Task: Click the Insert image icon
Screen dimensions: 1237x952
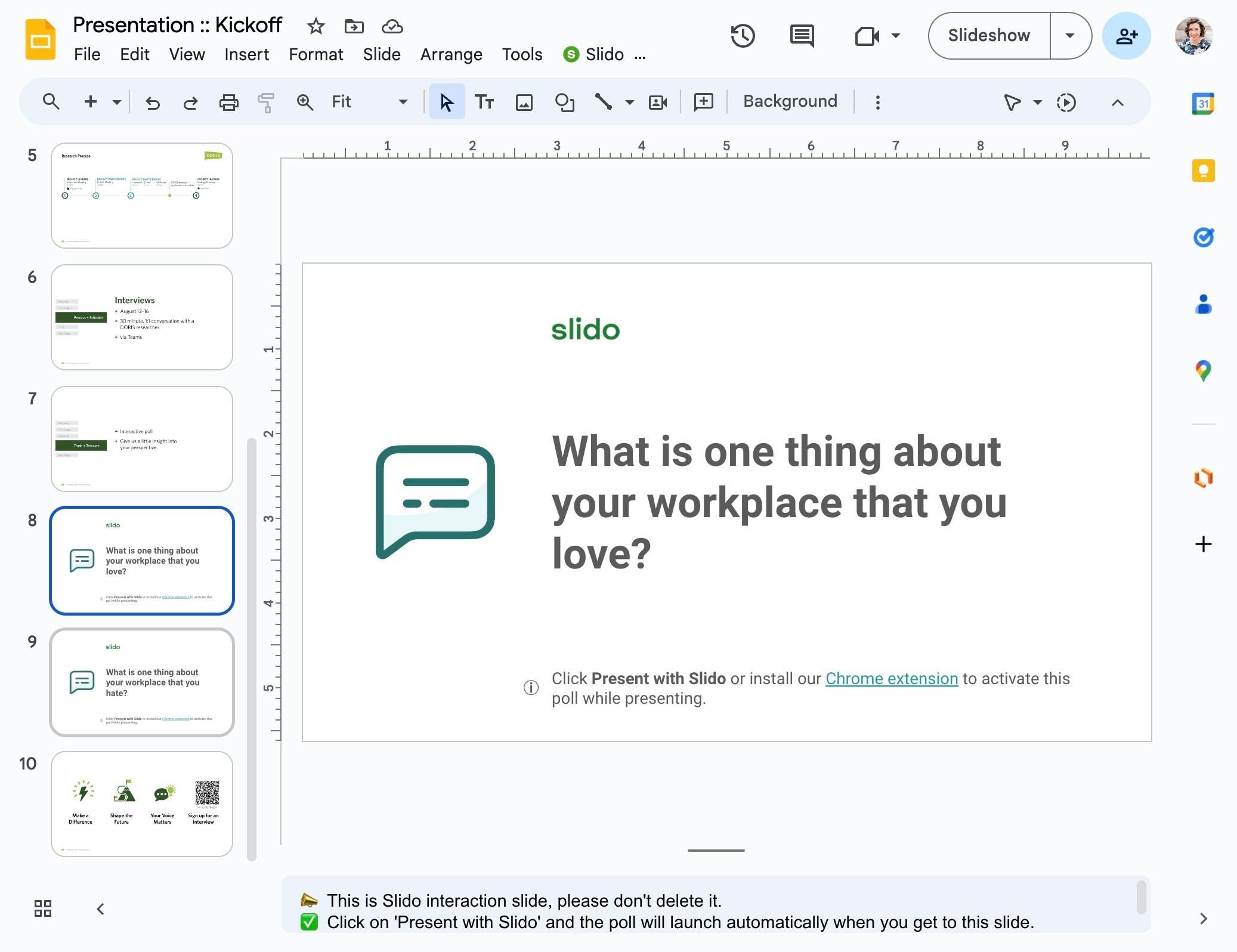Action: (524, 102)
